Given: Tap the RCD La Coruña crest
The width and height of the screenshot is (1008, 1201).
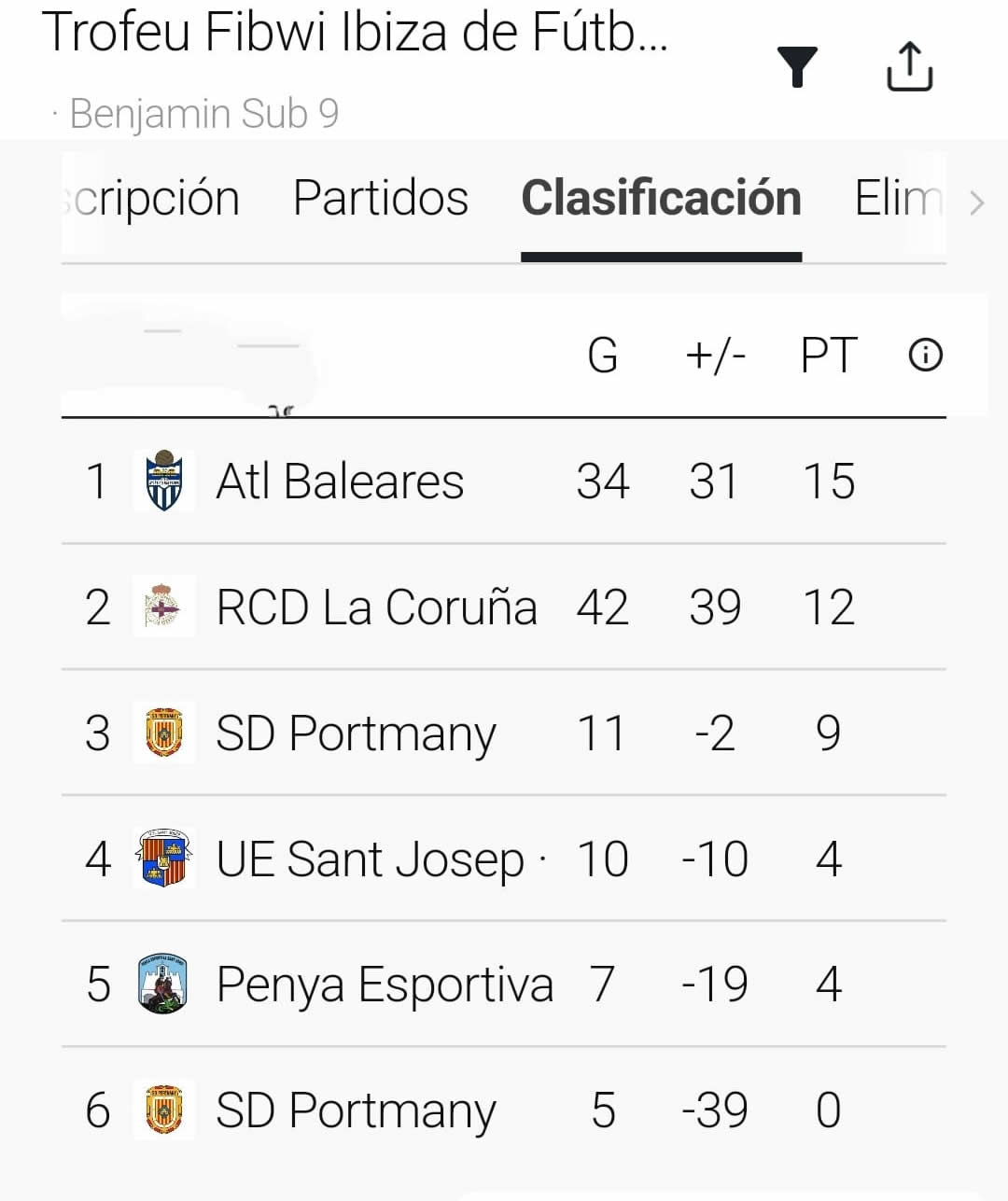Looking at the screenshot, I should pos(164,607).
